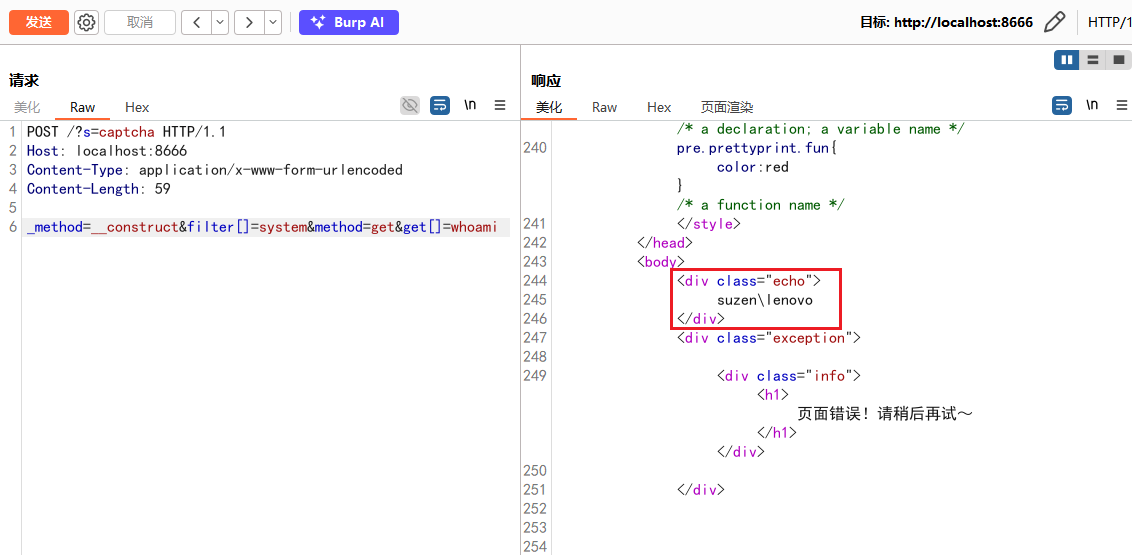Open history dropdown next to back arrow
Image resolution: width=1132 pixels, height=555 pixels.
click(x=220, y=22)
